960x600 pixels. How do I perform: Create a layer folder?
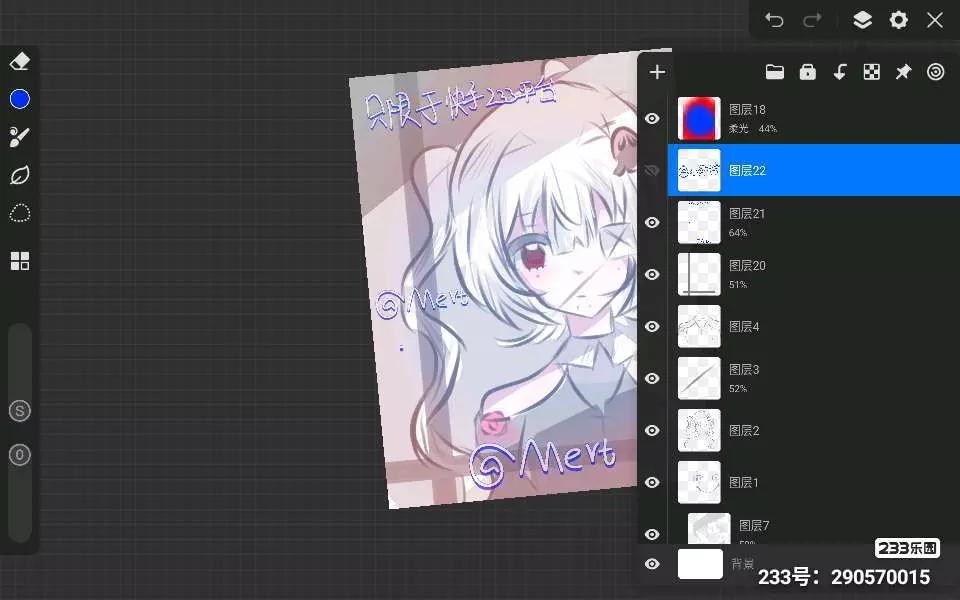(x=774, y=72)
